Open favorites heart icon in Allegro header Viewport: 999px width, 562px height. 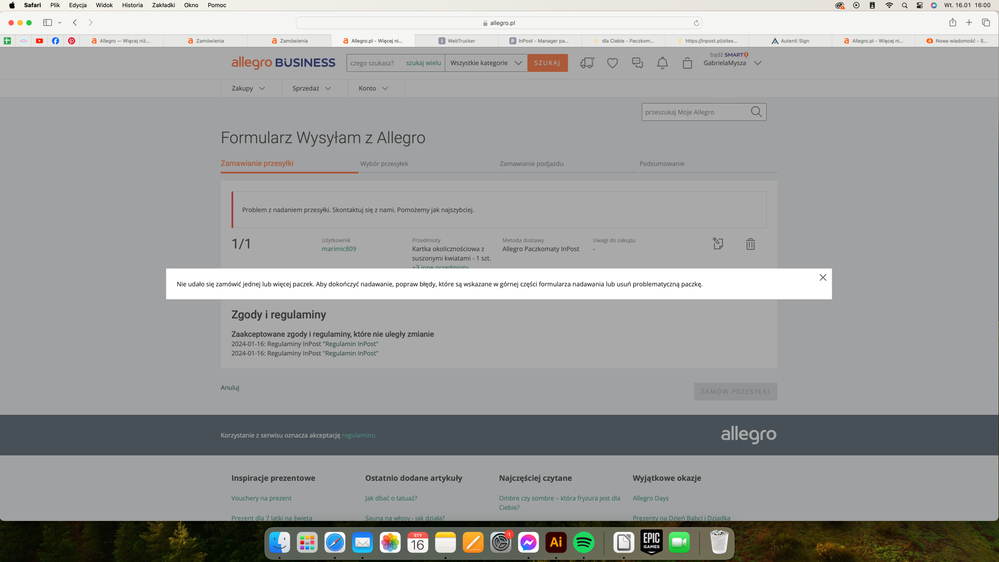coord(612,63)
